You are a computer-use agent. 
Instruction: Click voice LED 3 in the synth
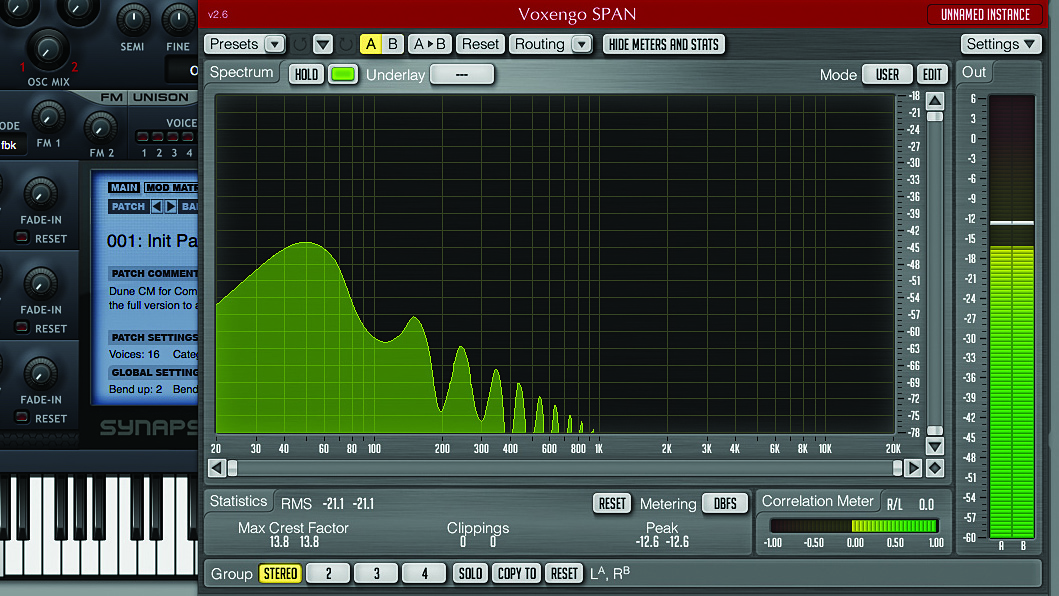[173, 137]
